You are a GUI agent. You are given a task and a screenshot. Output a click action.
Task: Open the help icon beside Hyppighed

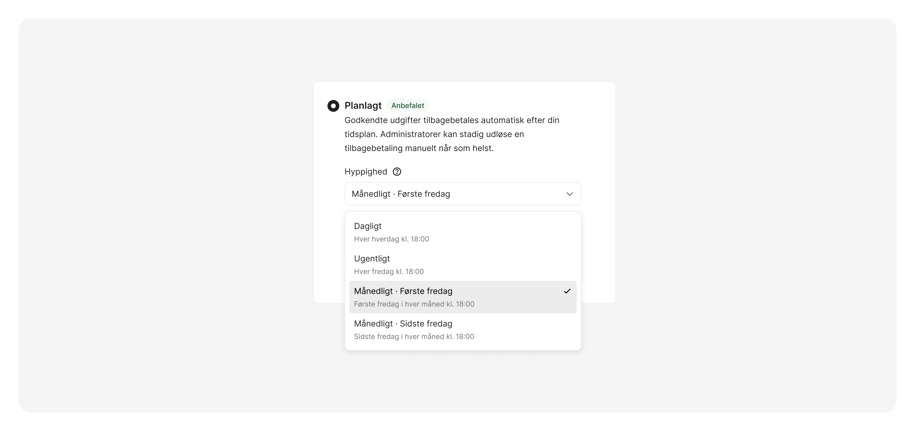(397, 171)
